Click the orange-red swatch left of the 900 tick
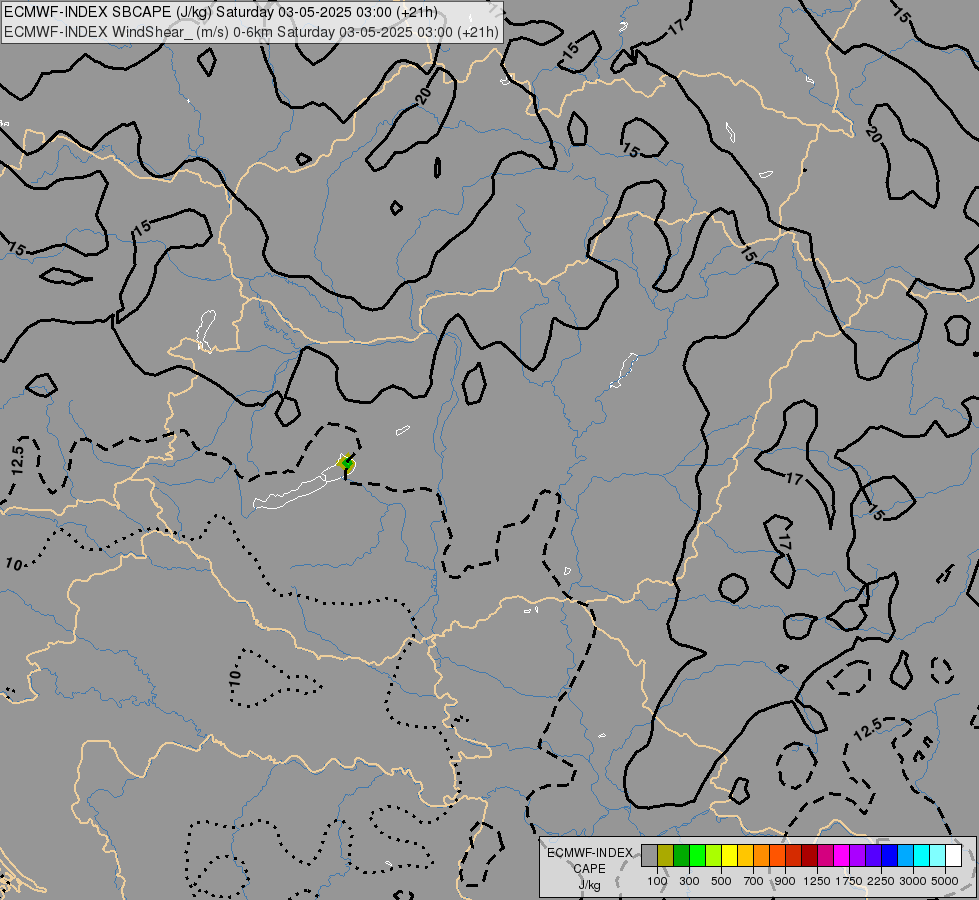979x900 pixels. tap(777, 856)
